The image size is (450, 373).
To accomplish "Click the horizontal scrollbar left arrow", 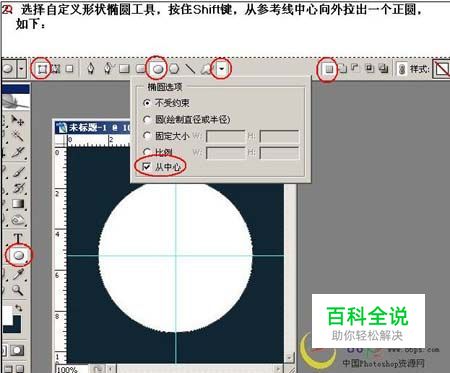I will [x=110, y=368].
